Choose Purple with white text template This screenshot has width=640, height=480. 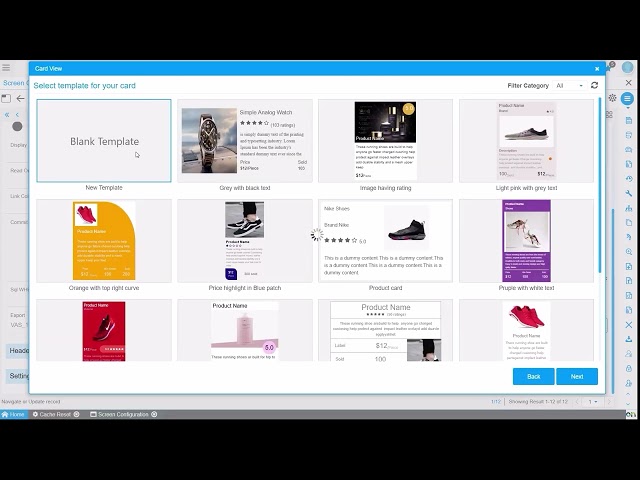526,241
